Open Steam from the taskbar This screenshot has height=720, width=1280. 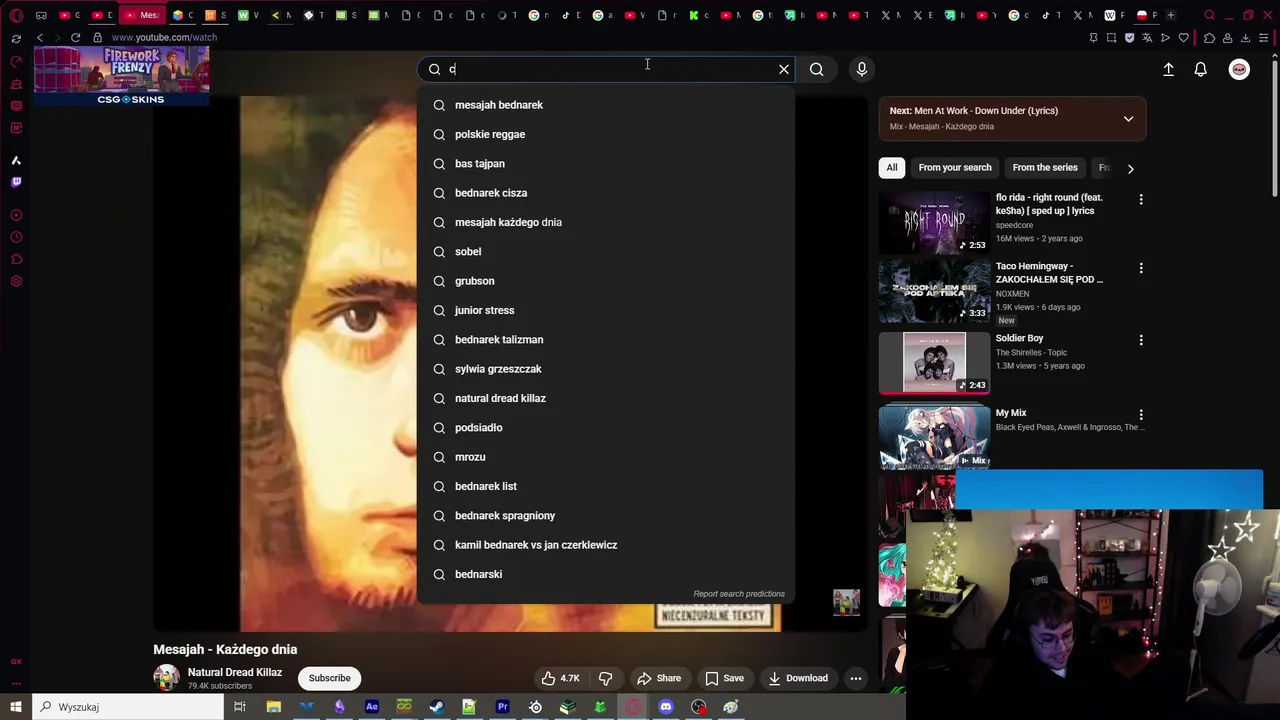tap(436, 707)
